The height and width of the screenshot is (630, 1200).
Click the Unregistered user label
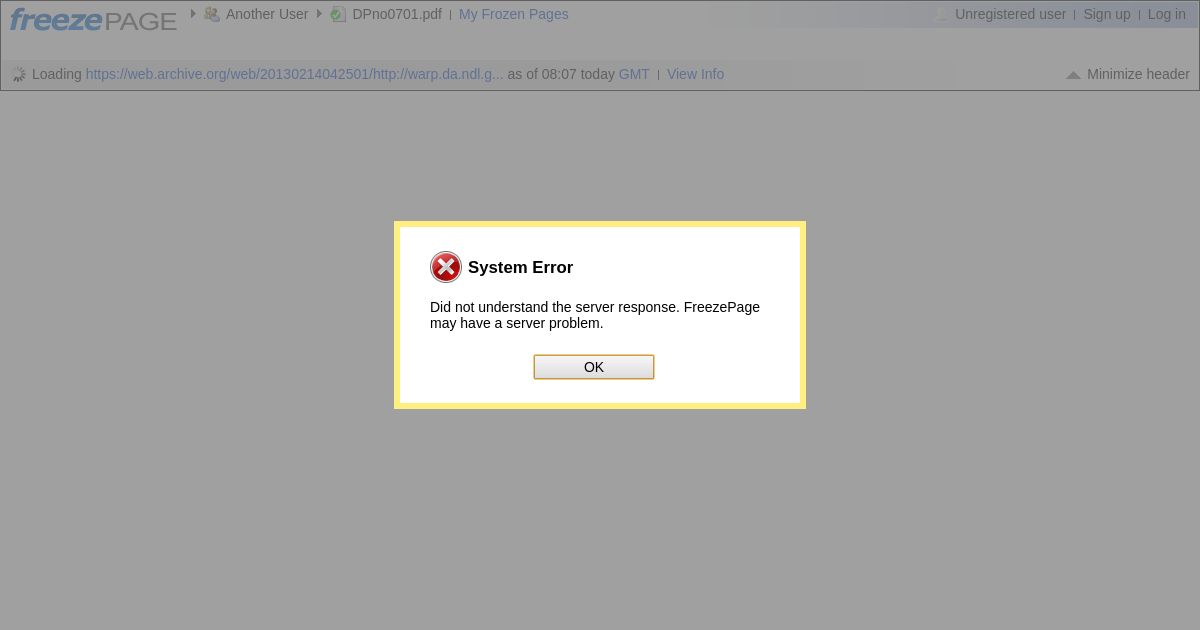(1010, 14)
